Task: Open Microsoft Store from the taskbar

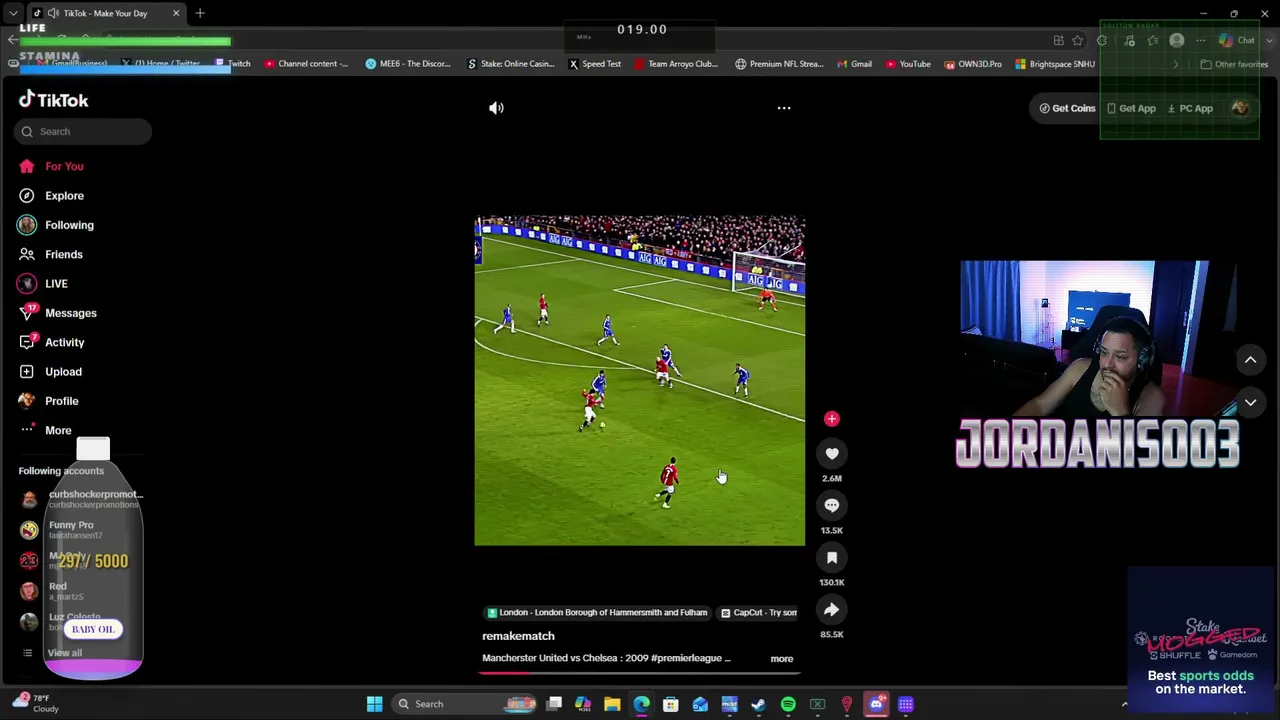Action: (x=671, y=704)
